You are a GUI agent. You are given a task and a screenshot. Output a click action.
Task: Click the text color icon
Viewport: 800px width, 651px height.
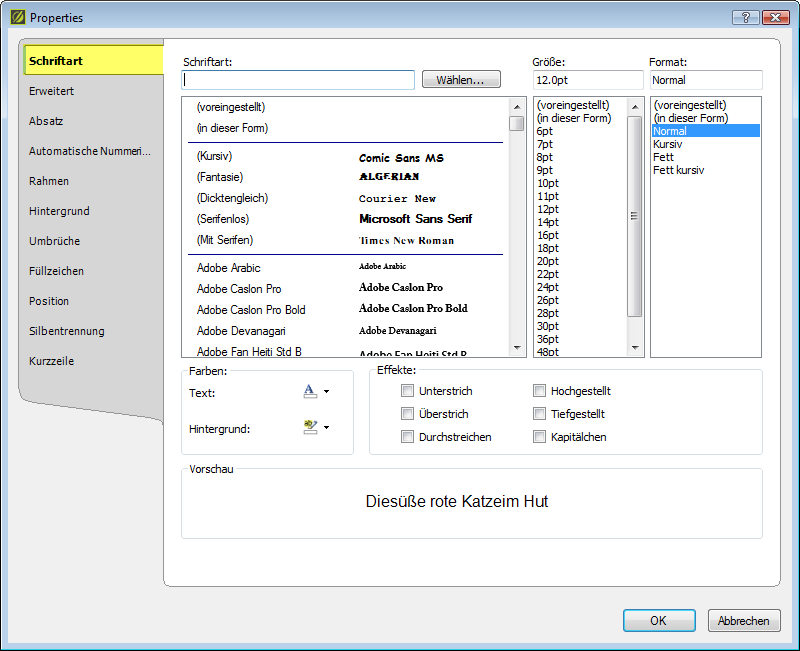pyautogui.click(x=310, y=392)
